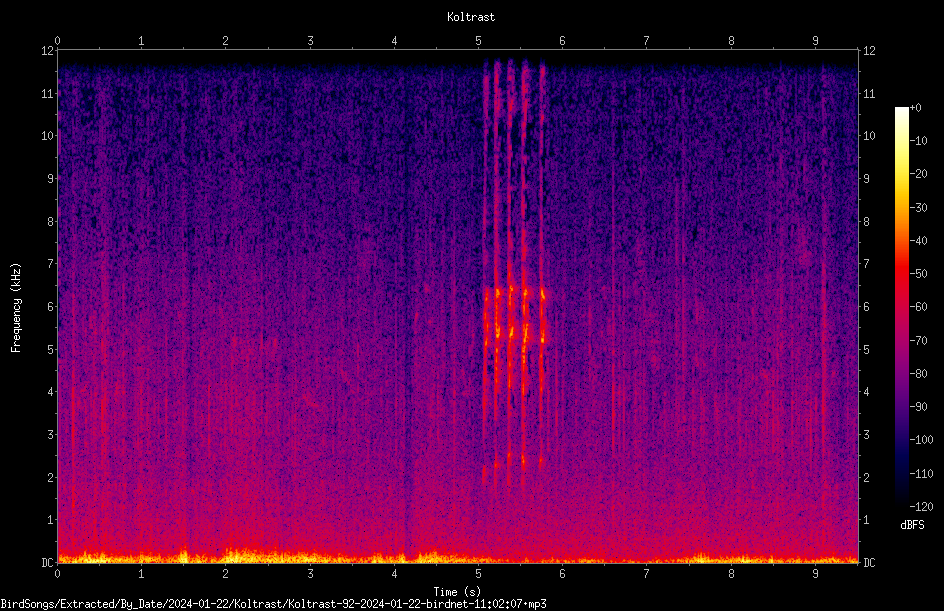The height and width of the screenshot is (611, 944).
Task: Click the 9 second tick on top axis
Action: coord(815,40)
